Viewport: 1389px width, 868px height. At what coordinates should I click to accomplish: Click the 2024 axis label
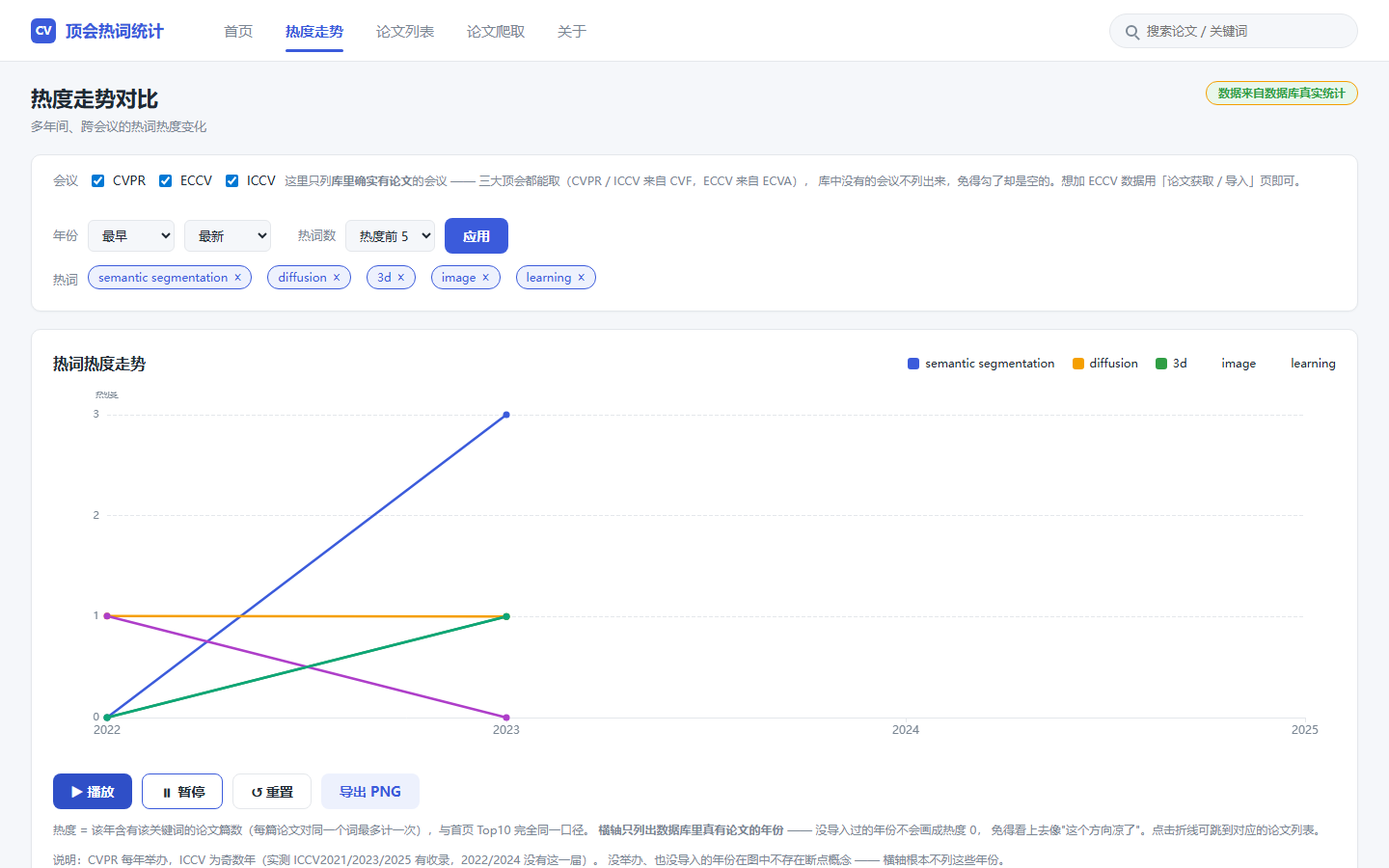[x=906, y=730]
